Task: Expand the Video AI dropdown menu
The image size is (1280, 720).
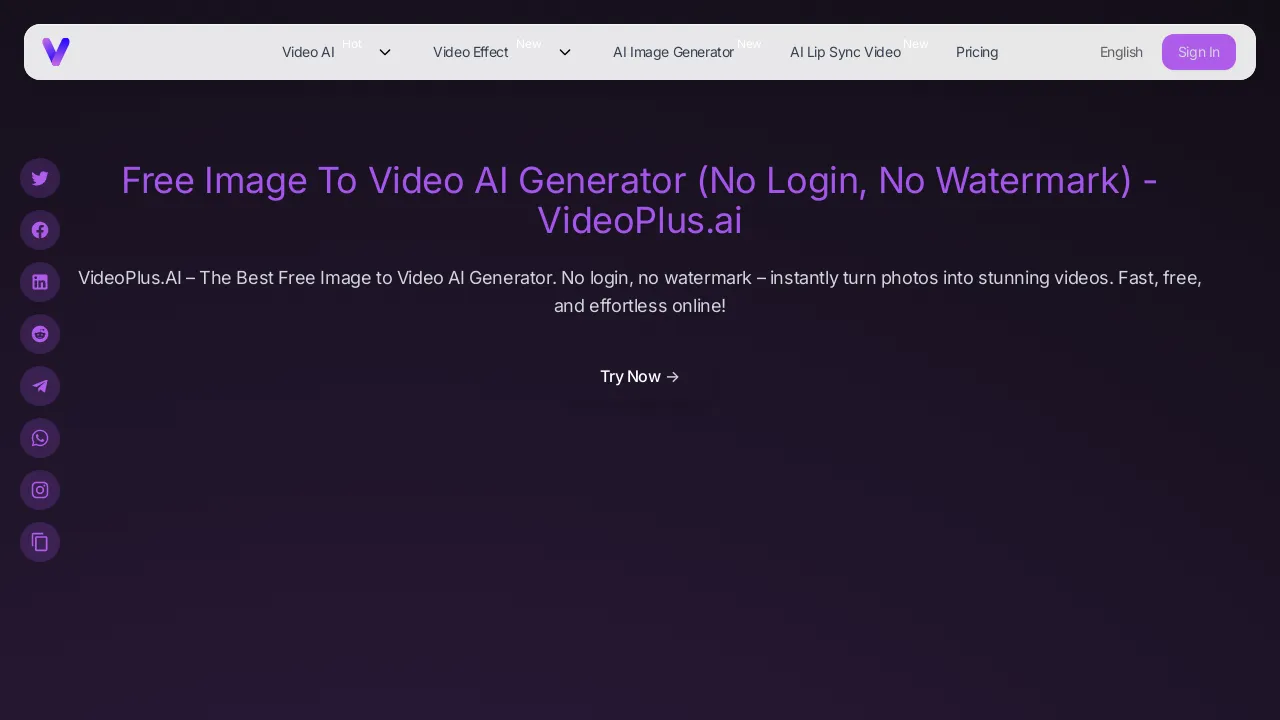Action: coord(384,52)
